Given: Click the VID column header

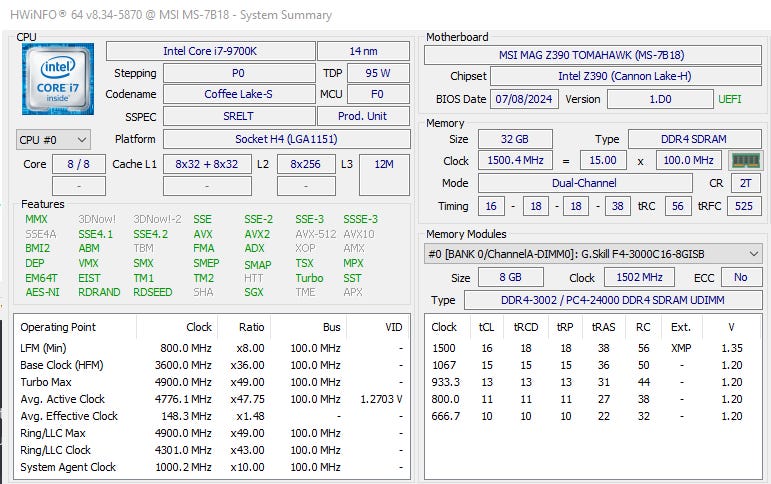Looking at the screenshot, I should pos(394,327).
